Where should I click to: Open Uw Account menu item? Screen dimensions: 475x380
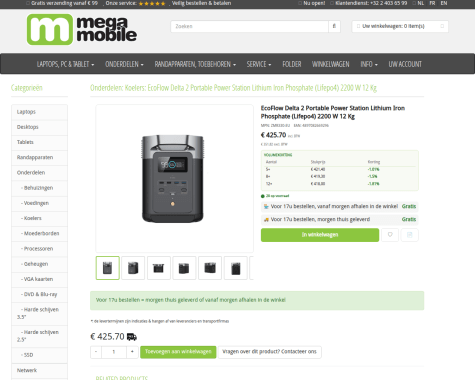[x=405, y=64]
